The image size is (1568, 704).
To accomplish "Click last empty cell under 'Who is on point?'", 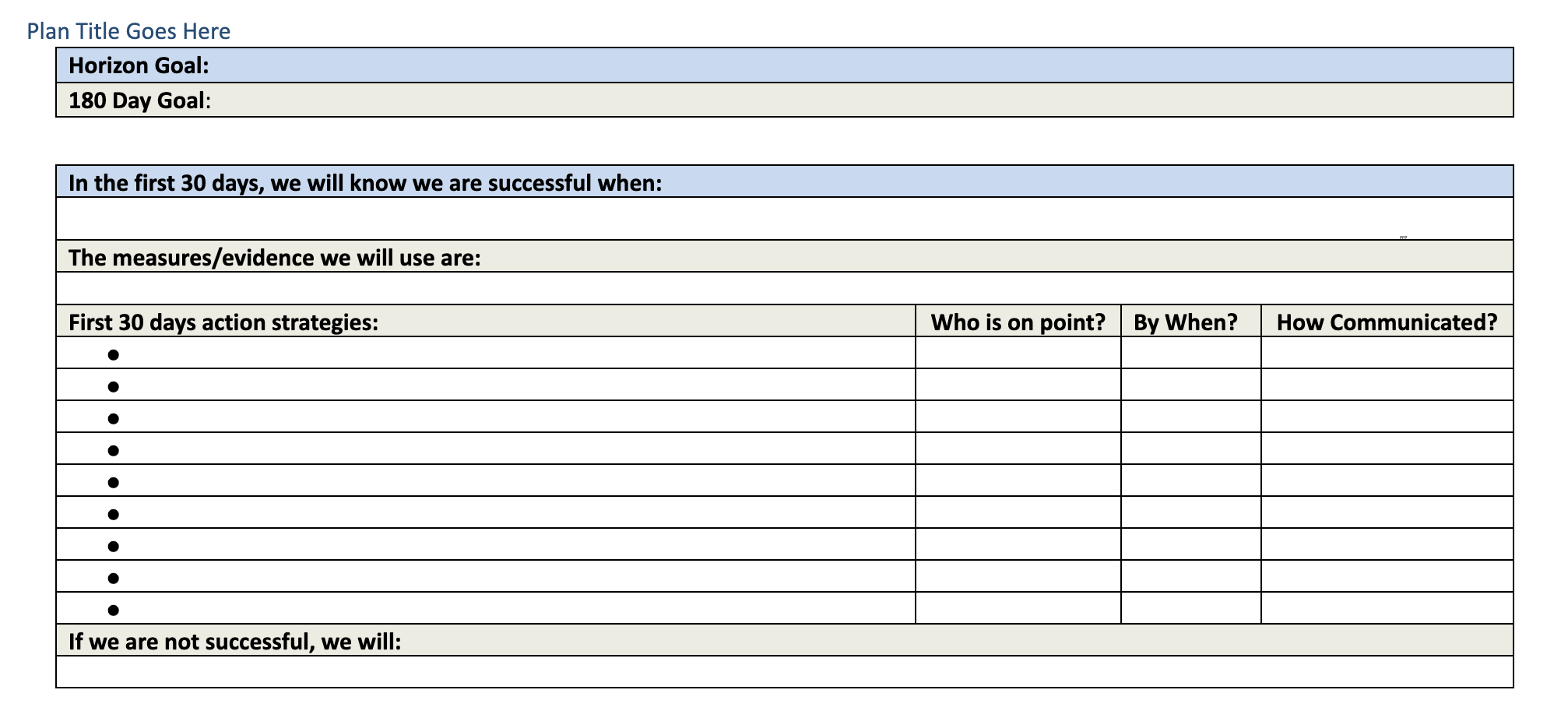I will (1018, 608).
